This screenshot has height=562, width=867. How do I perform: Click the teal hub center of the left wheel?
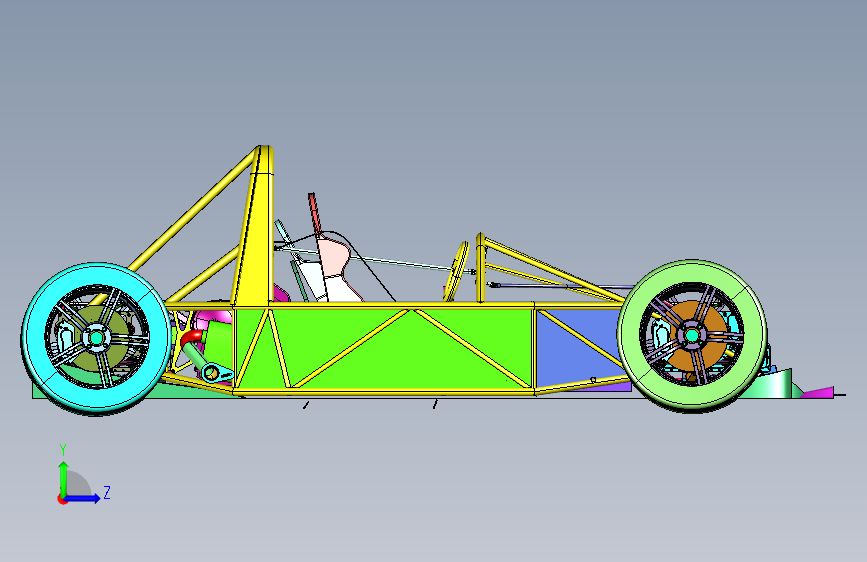(x=96, y=337)
